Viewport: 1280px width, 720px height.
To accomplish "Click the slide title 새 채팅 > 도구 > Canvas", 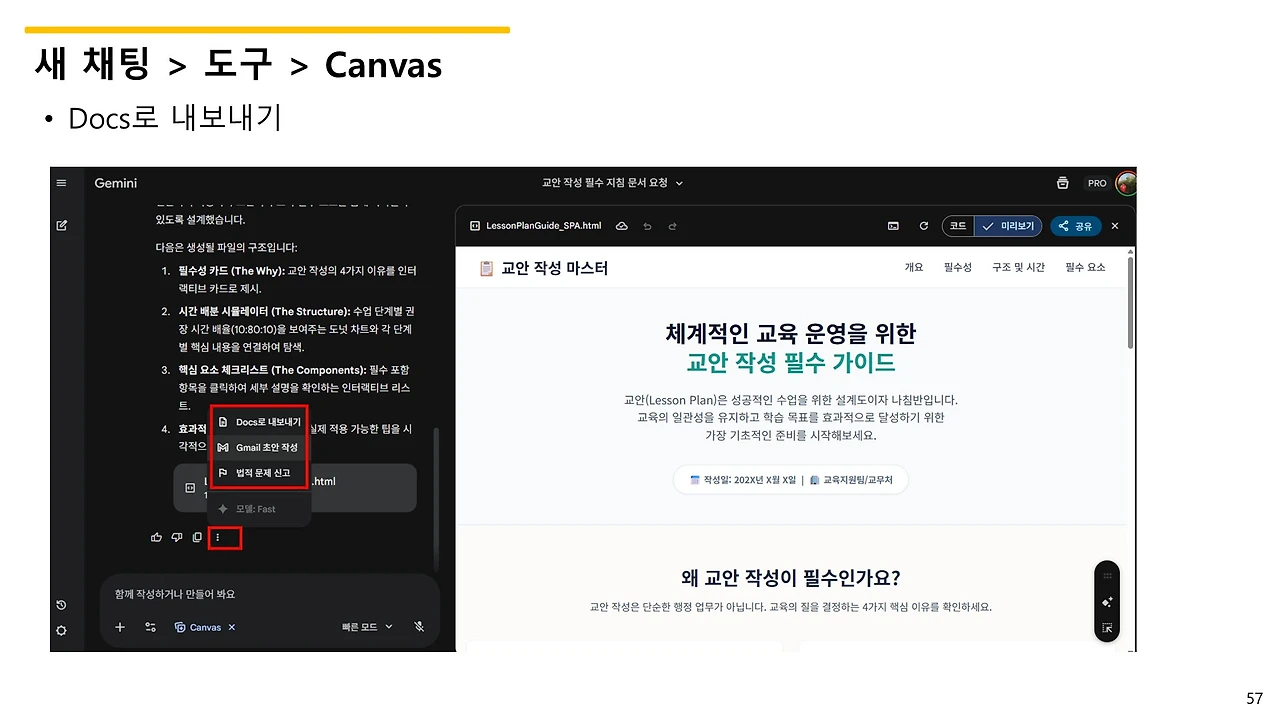I will point(238,66).
